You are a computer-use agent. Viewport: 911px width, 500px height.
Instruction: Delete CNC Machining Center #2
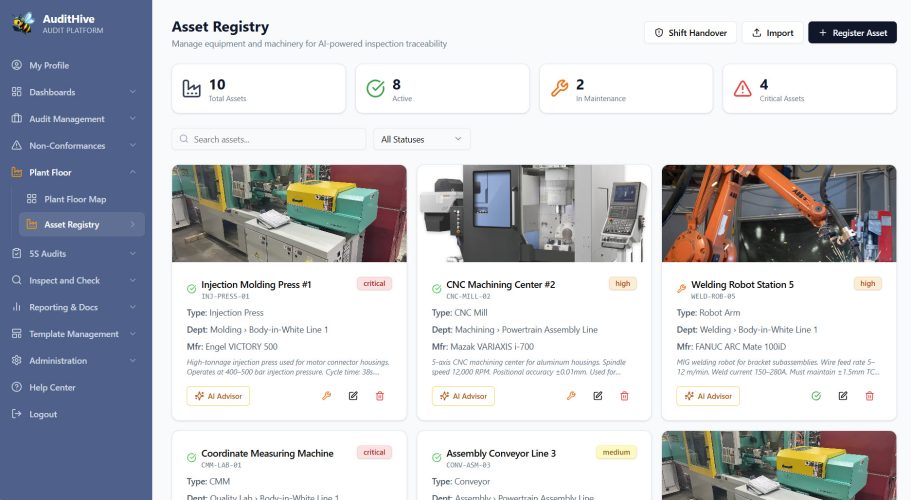[x=625, y=396]
